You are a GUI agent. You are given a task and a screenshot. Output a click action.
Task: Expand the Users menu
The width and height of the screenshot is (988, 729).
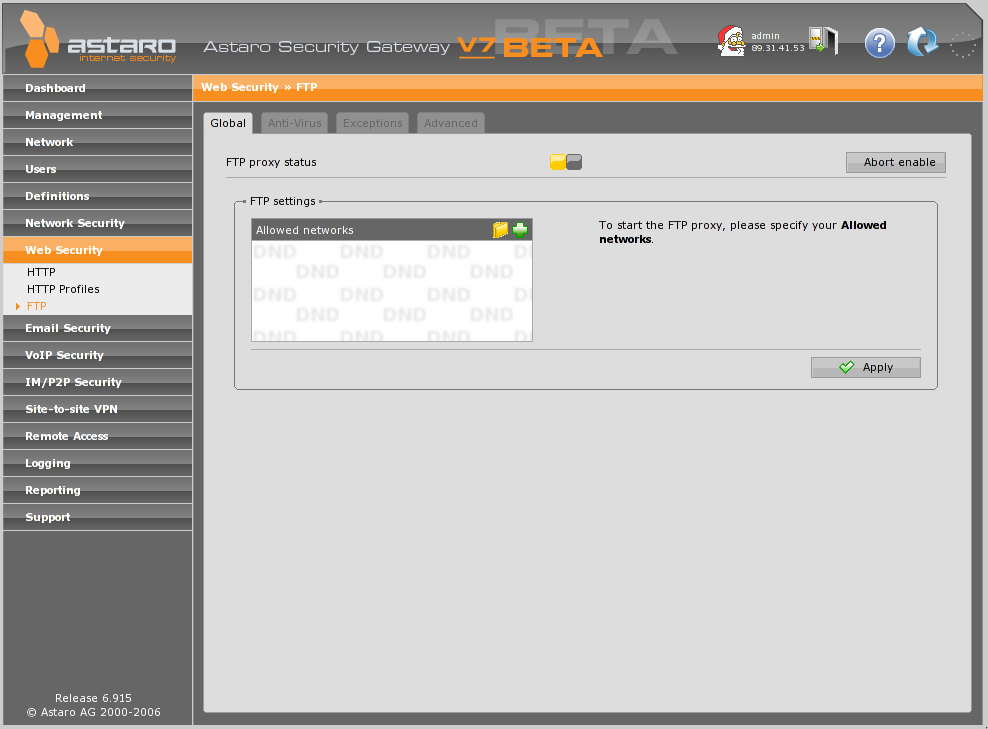point(98,169)
